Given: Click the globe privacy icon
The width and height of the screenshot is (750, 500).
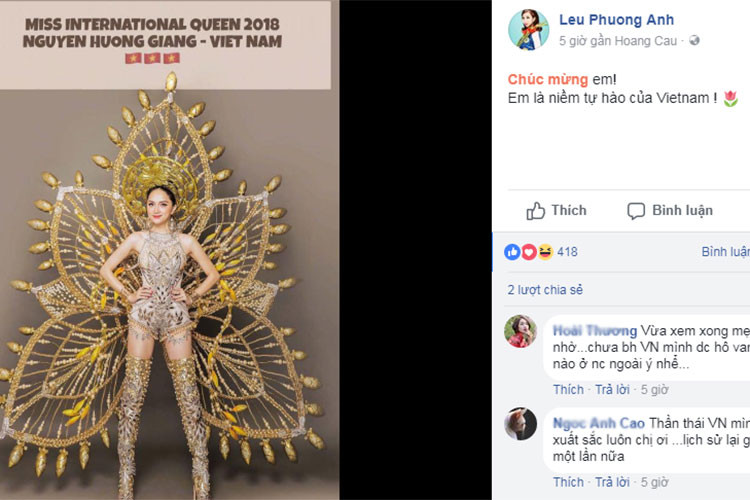Looking at the screenshot, I should point(695,41).
